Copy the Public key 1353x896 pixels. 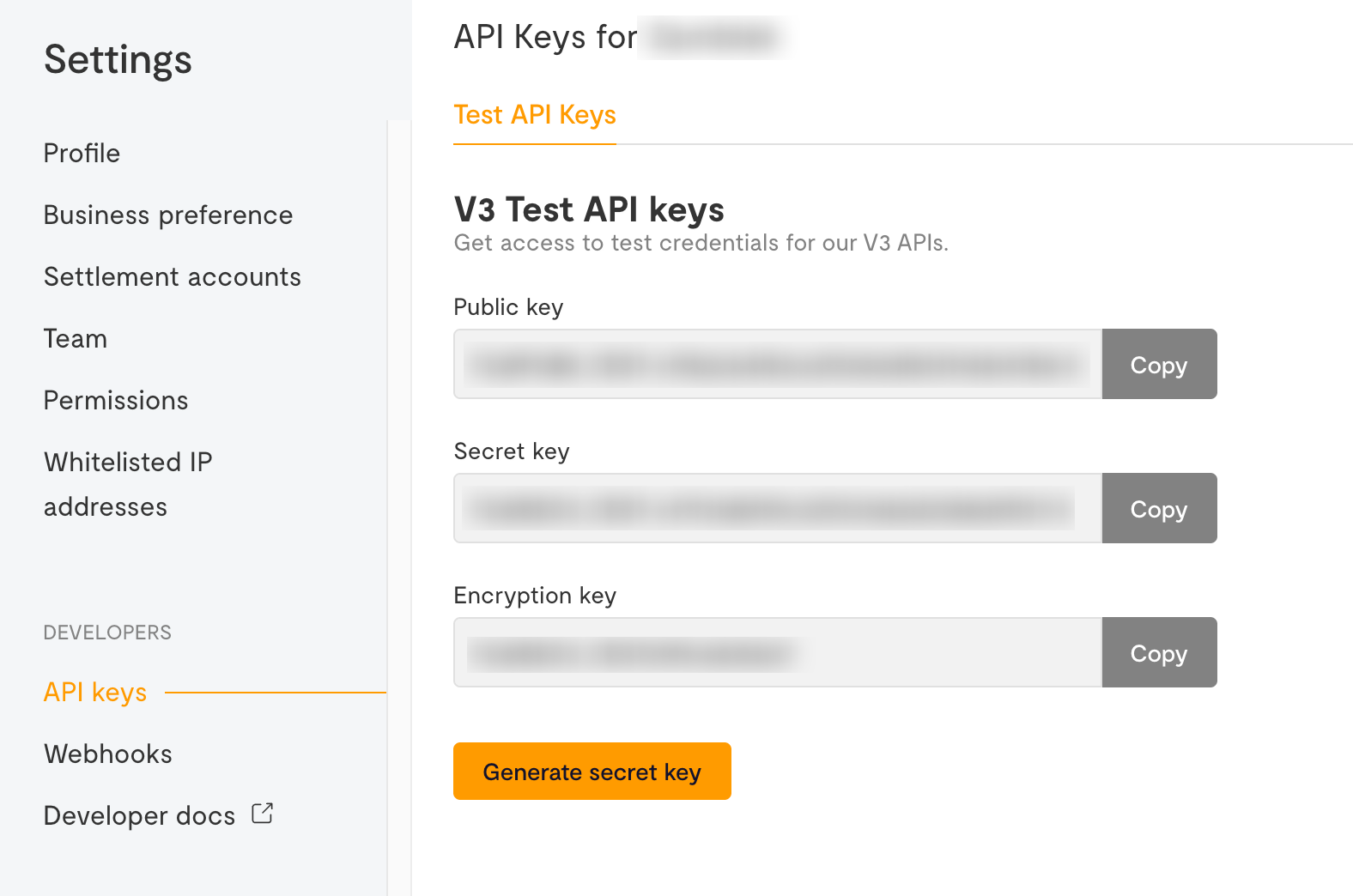coord(1159,364)
